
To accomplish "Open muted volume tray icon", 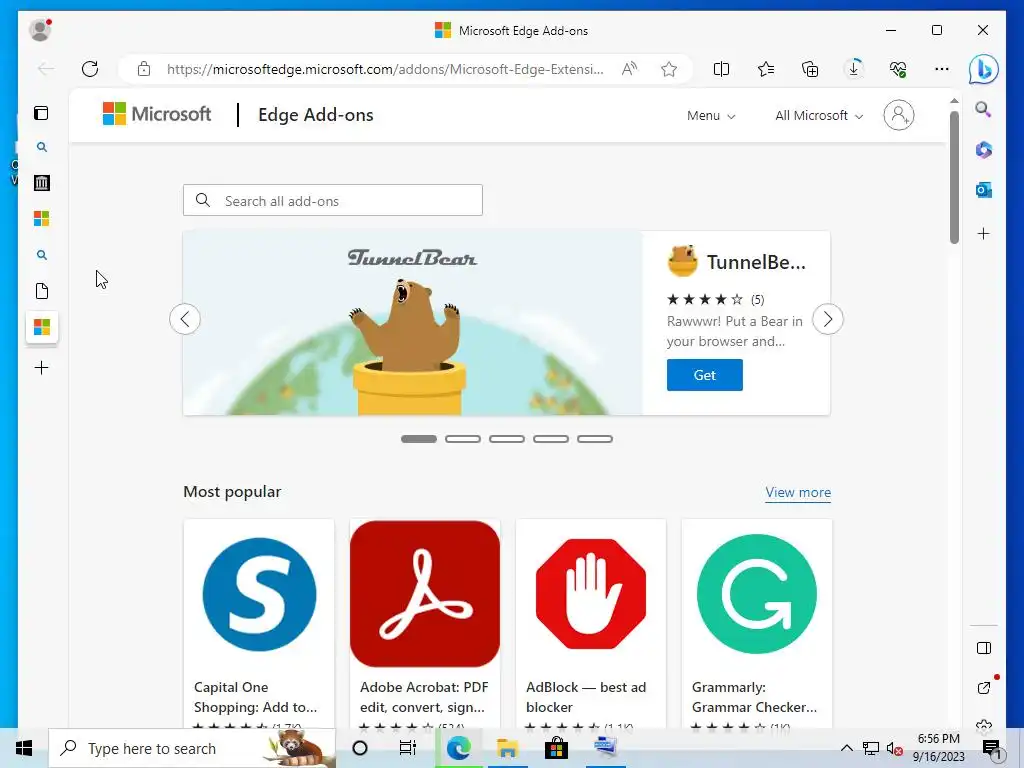I will 895,748.
